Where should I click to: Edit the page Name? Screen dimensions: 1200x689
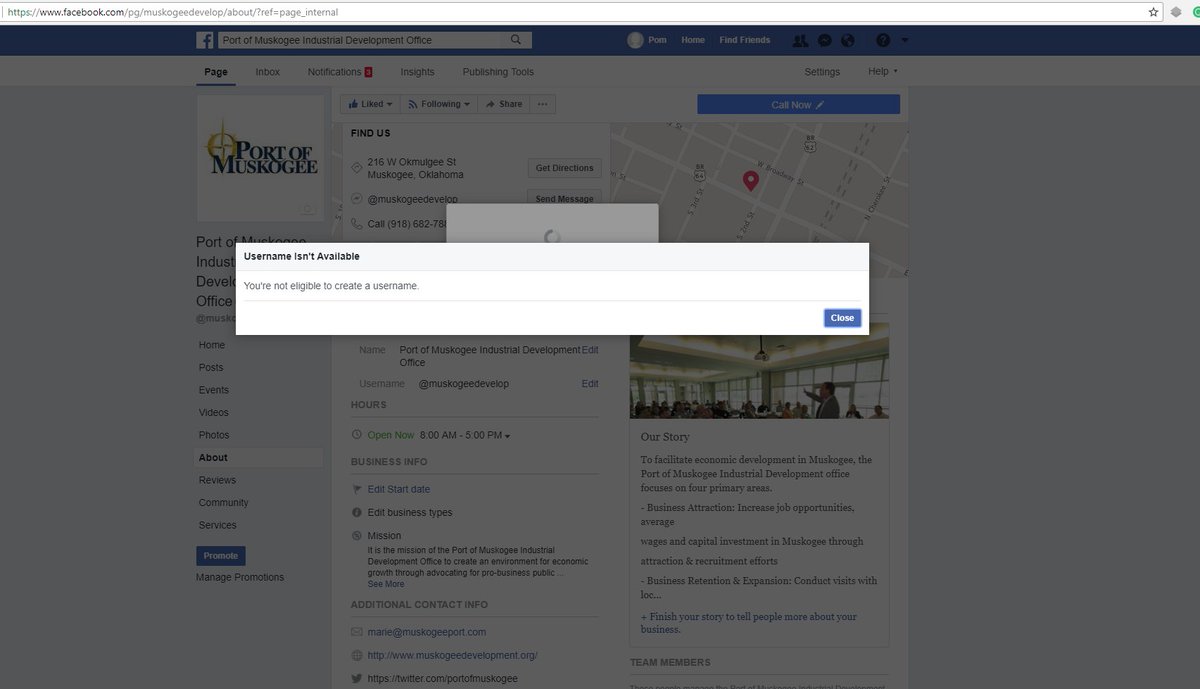click(590, 350)
